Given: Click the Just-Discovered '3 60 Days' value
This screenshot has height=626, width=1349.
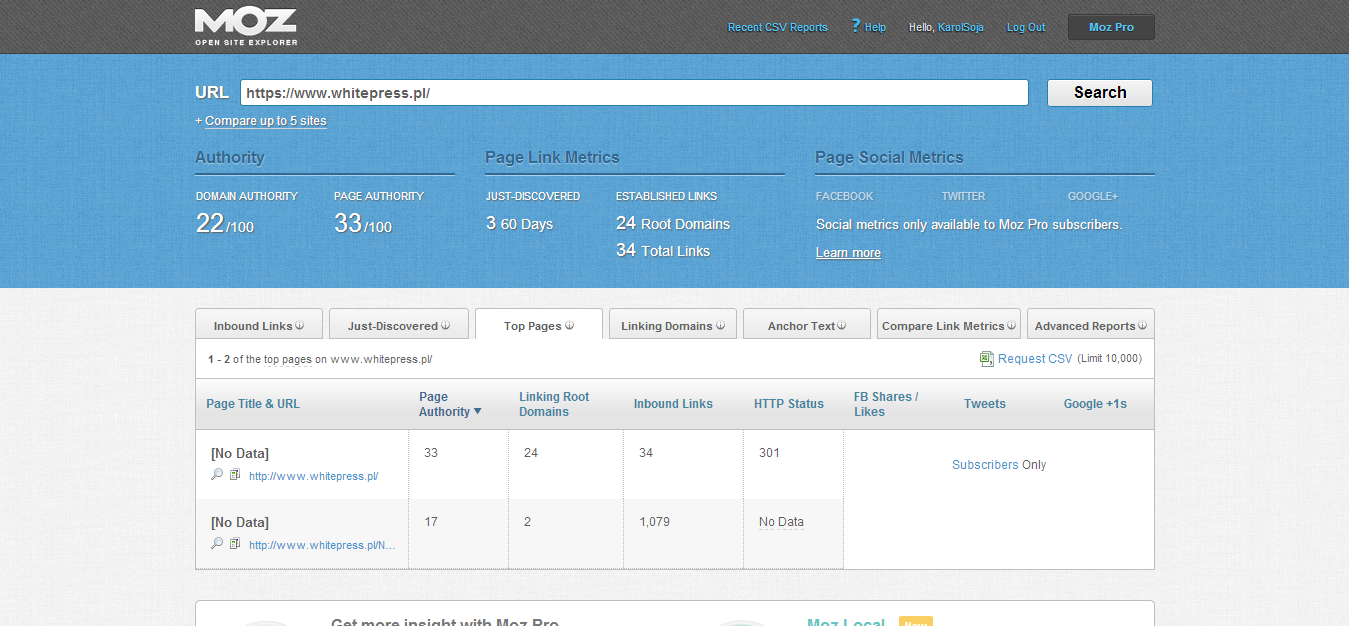Looking at the screenshot, I should tap(519, 224).
